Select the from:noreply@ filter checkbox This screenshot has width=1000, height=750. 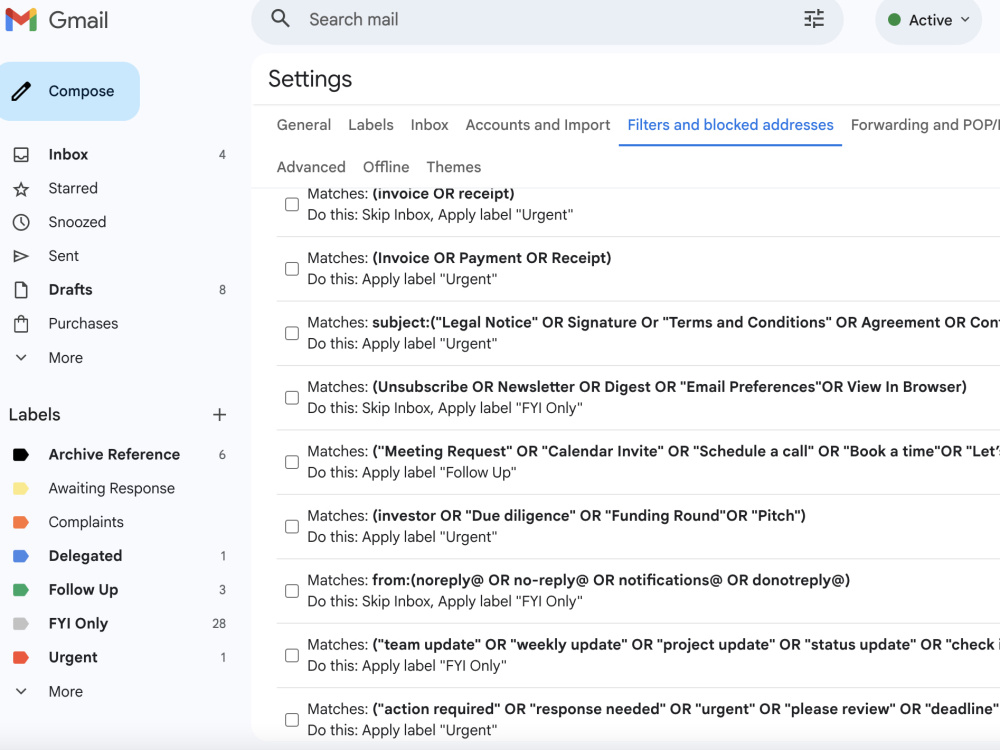(291, 591)
